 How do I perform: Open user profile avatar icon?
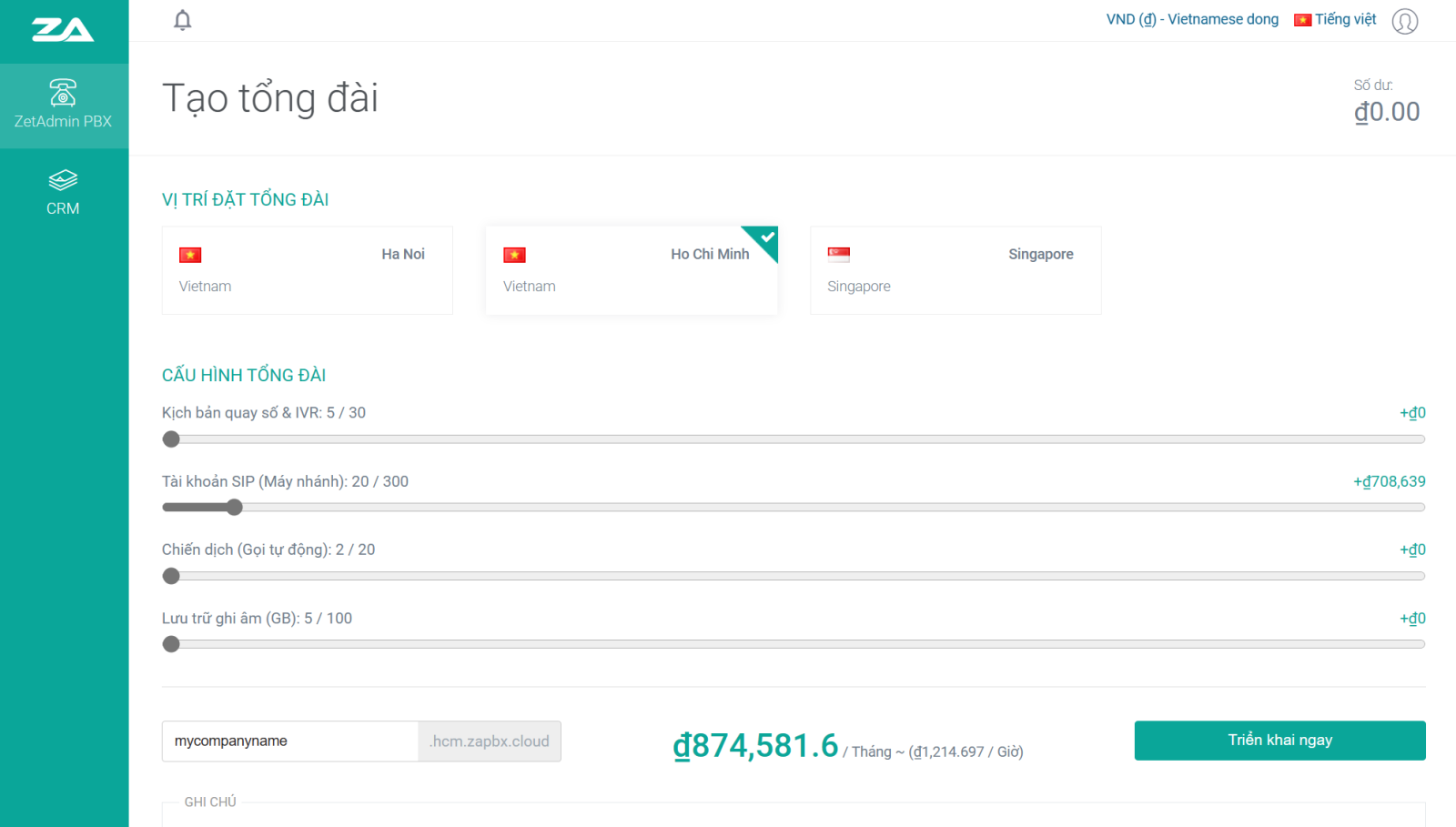point(1404,21)
